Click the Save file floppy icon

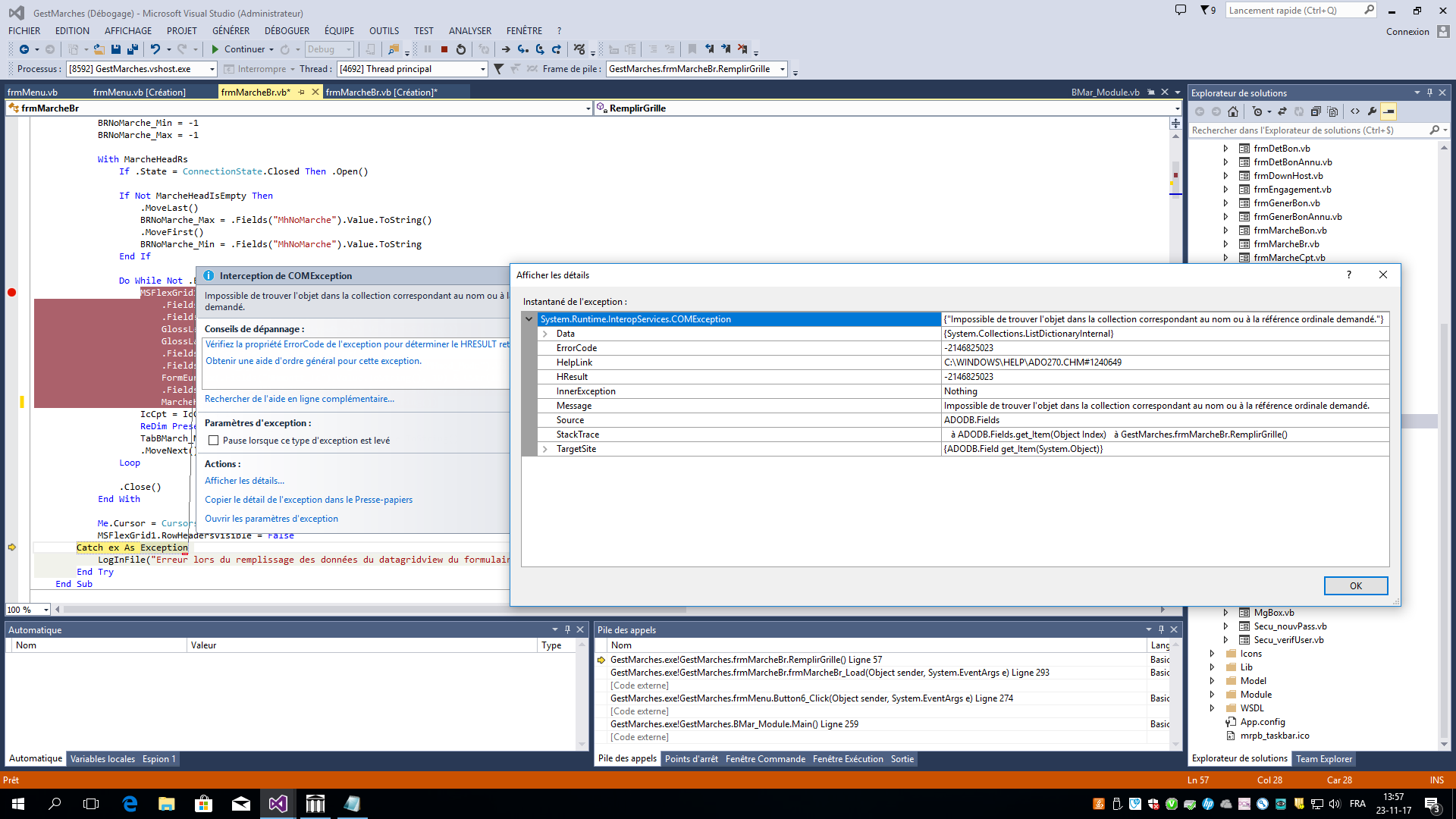coord(116,49)
